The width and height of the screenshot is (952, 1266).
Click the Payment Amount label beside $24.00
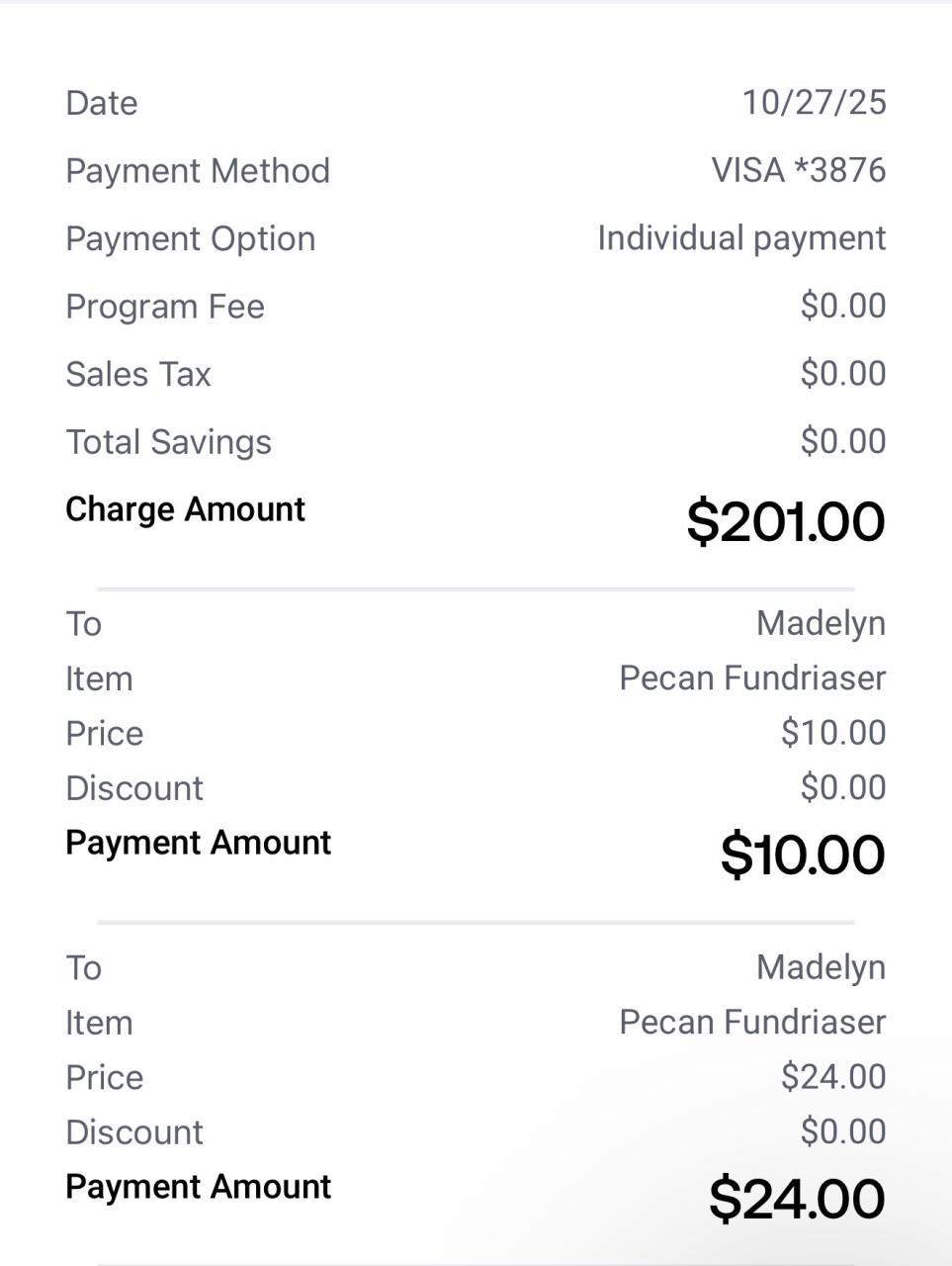(198, 1187)
